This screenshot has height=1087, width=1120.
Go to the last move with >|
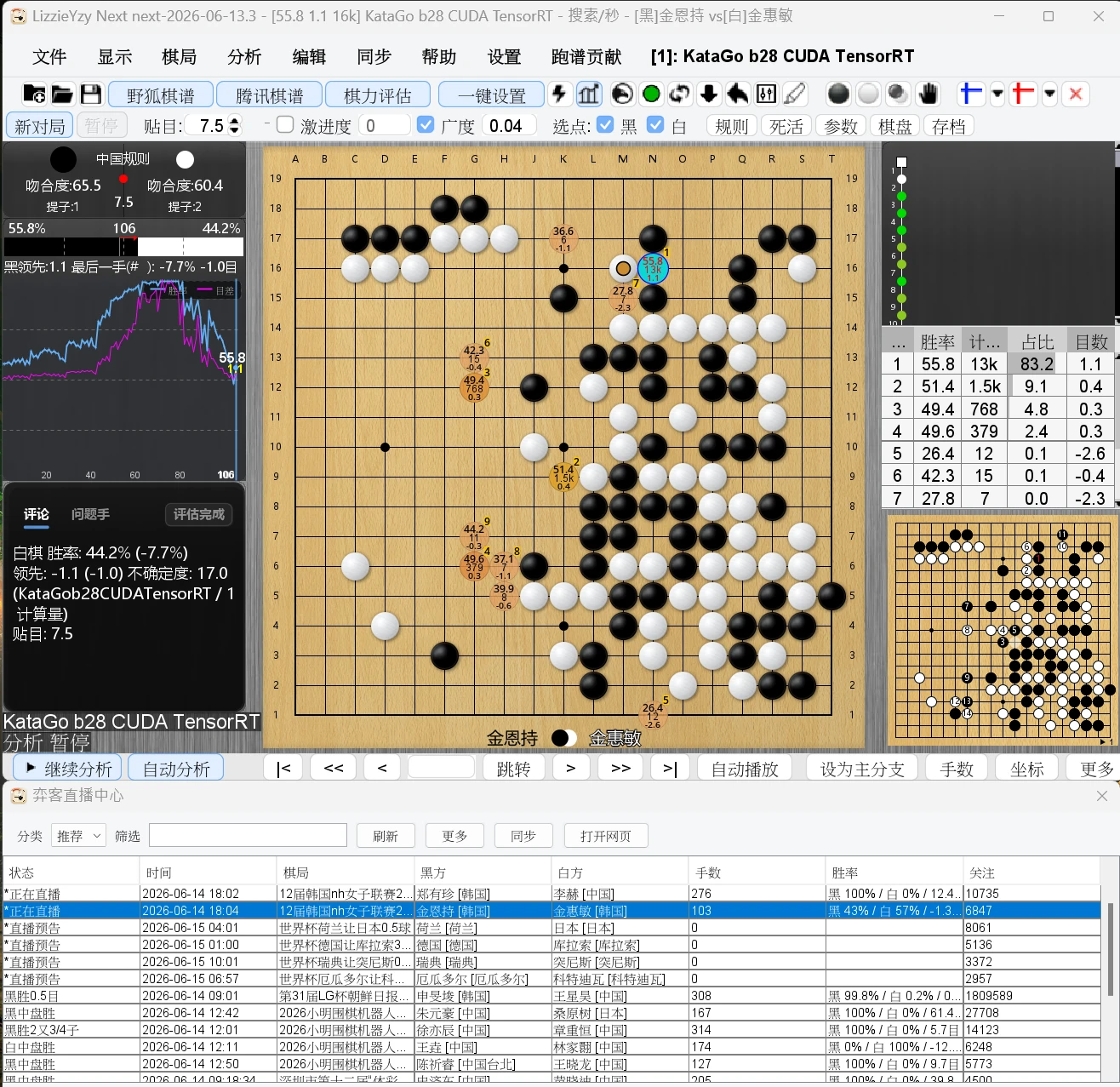[670, 768]
